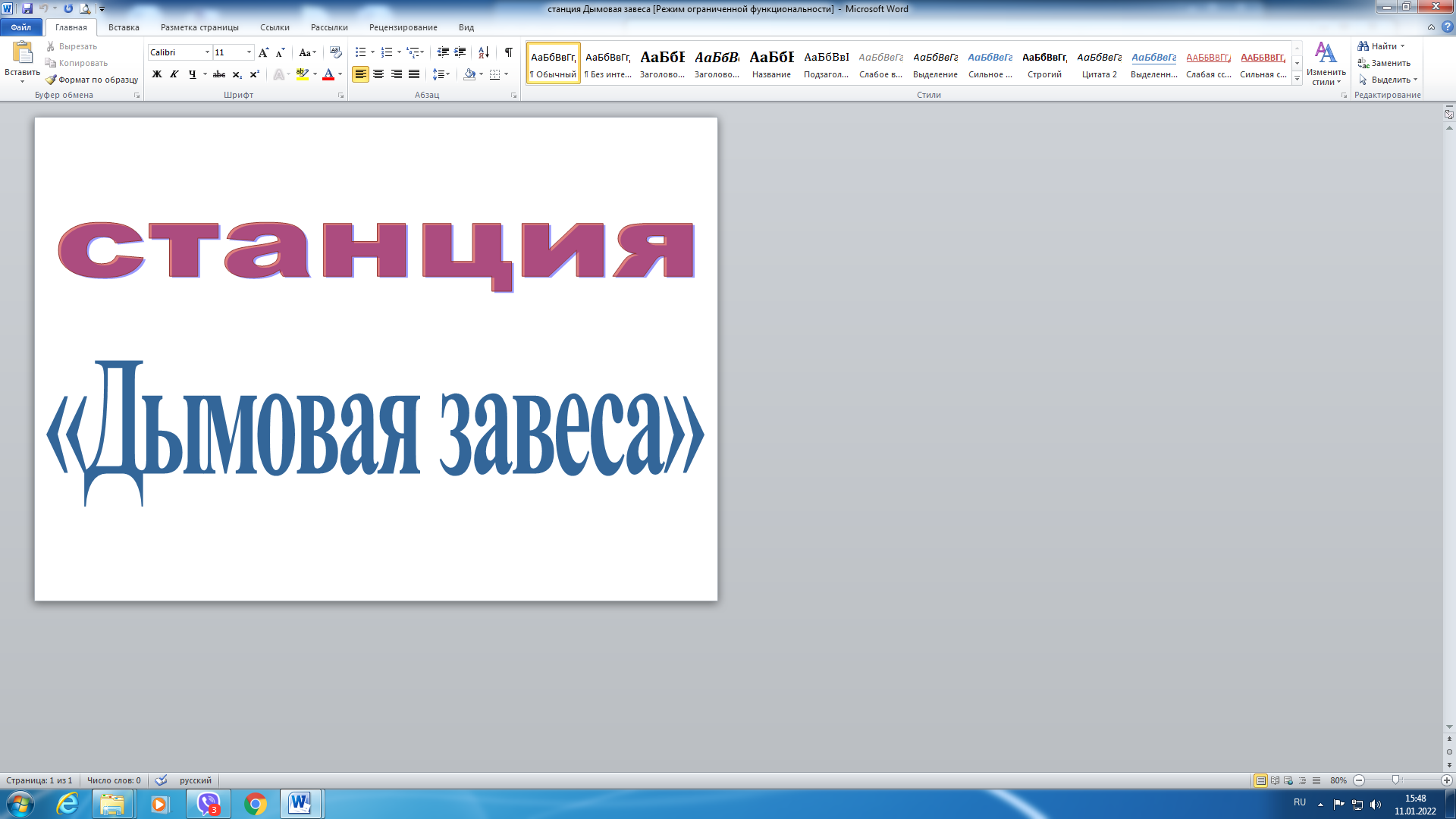This screenshot has height=819, width=1456.
Task: Open File Explorer folder on taskbar
Action: (x=112, y=804)
